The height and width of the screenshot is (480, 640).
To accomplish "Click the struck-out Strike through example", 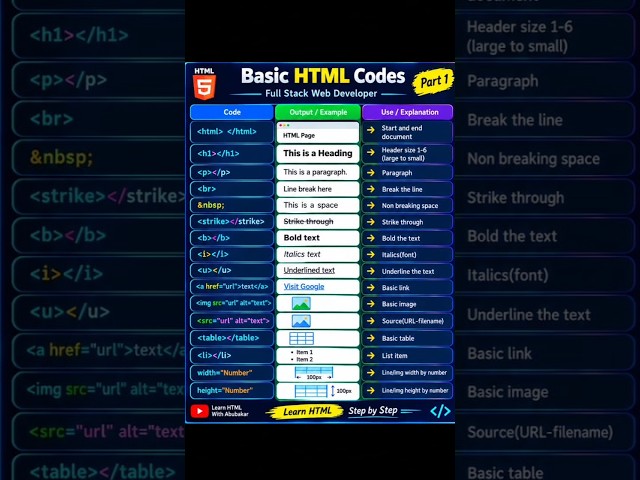I will (318, 222).
